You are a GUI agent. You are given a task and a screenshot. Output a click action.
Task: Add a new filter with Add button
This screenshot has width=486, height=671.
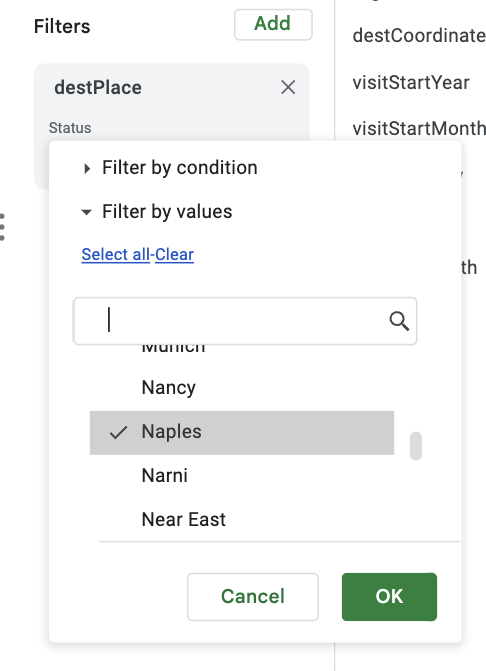tap(273, 24)
